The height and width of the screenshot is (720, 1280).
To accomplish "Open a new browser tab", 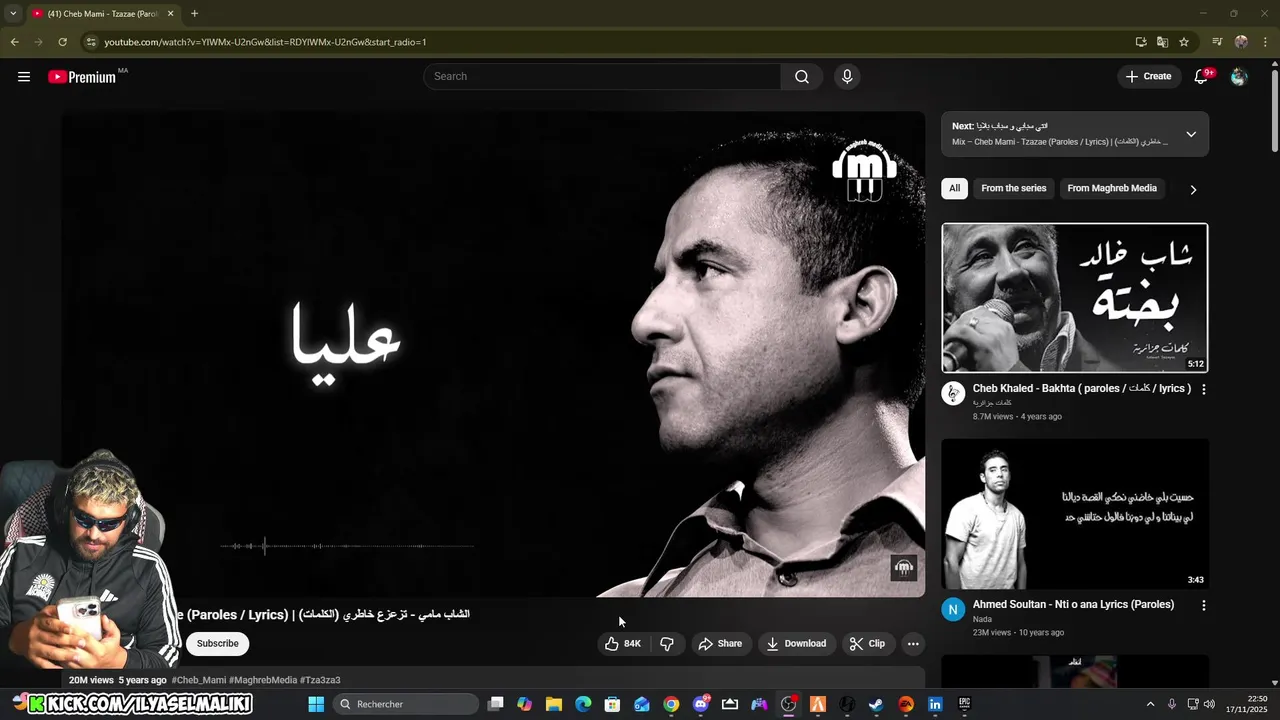I will coord(194,14).
